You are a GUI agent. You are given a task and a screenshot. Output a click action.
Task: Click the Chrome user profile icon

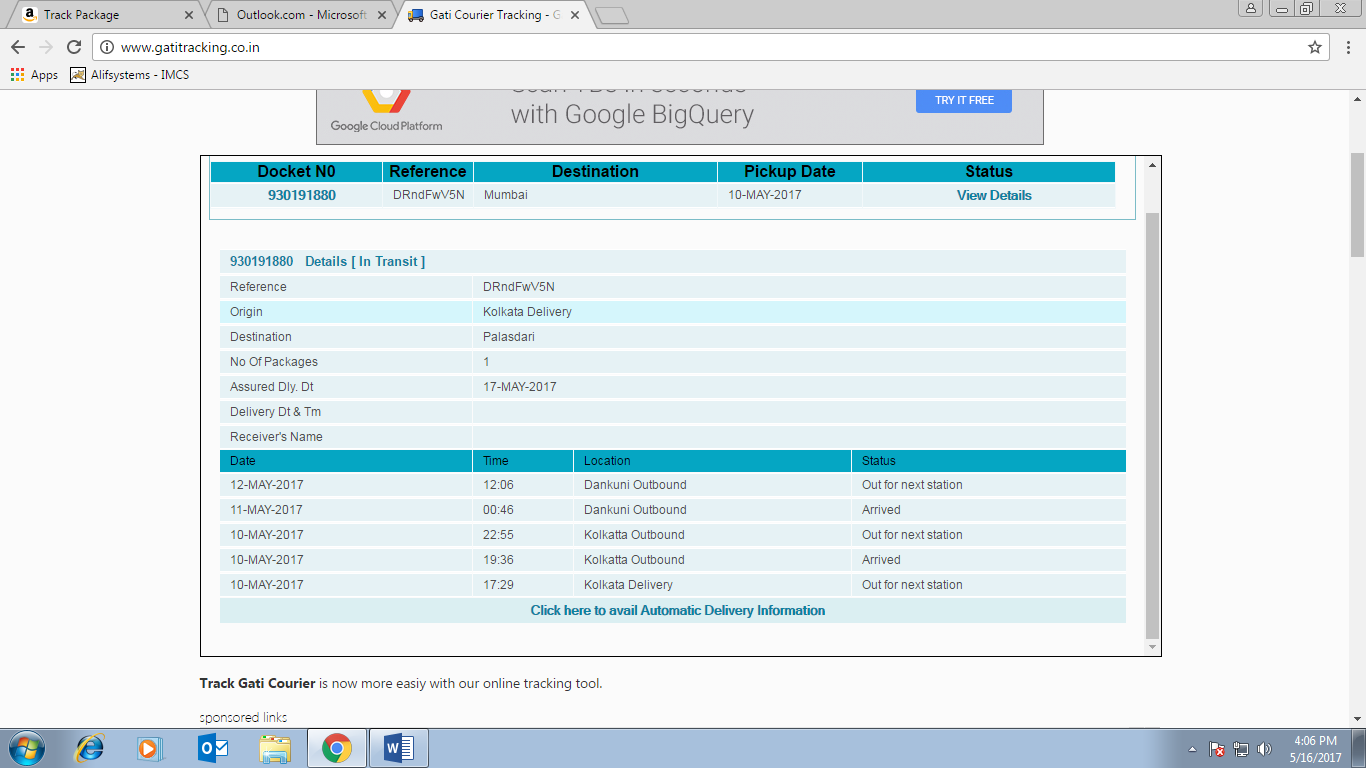coord(1252,8)
